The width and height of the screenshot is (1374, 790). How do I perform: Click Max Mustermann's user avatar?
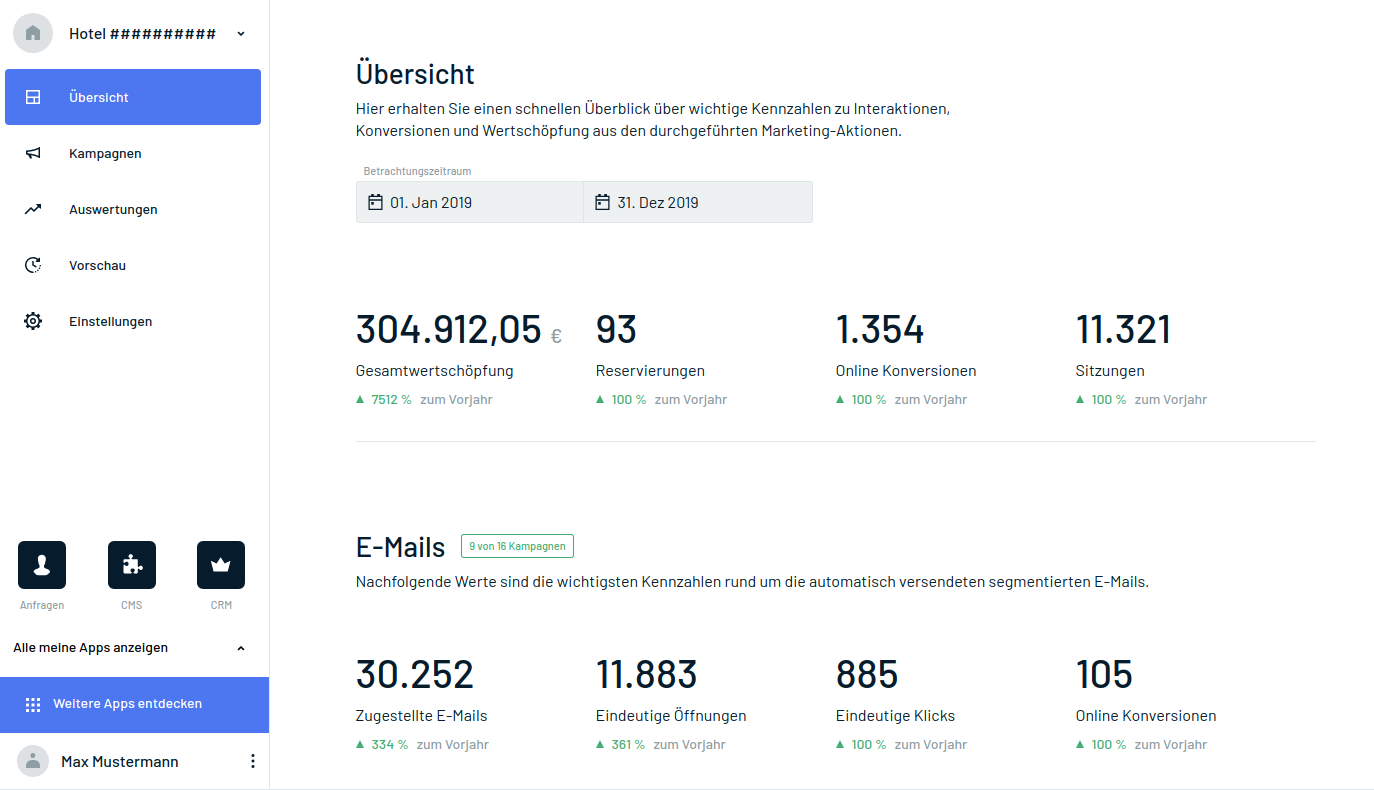pos(33,761)
